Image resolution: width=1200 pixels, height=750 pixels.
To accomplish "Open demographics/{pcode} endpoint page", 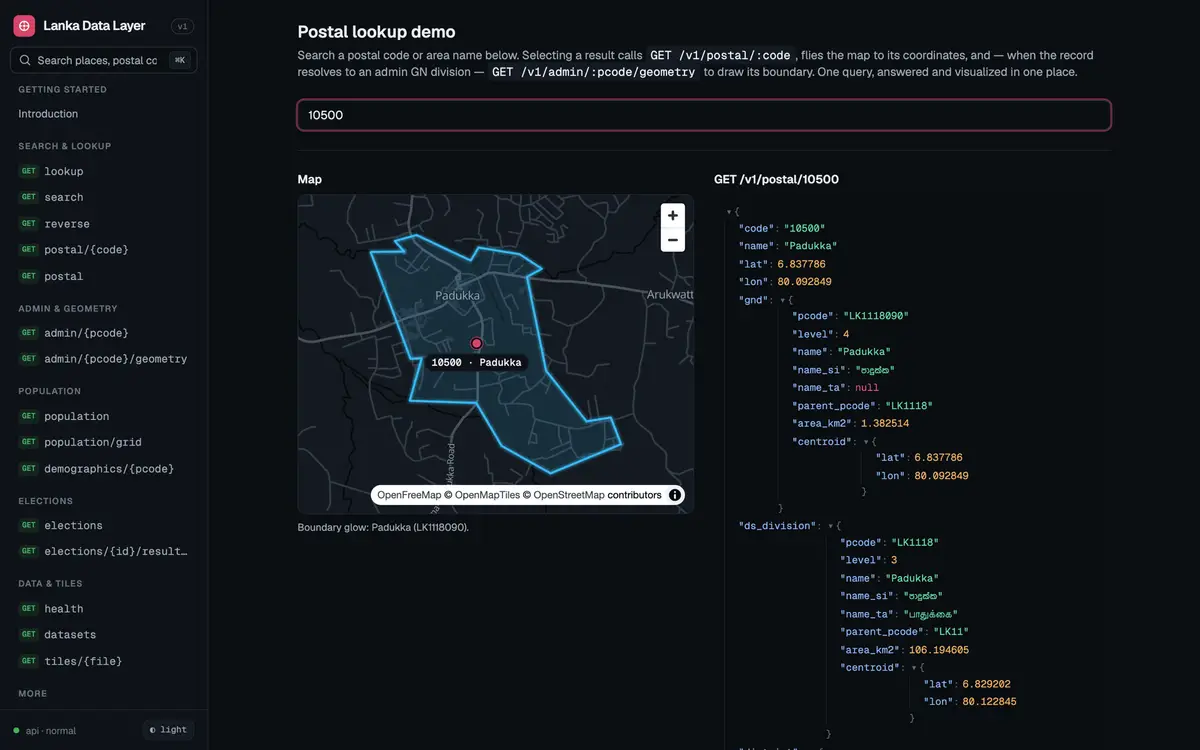I will click(x=109, y=469).
